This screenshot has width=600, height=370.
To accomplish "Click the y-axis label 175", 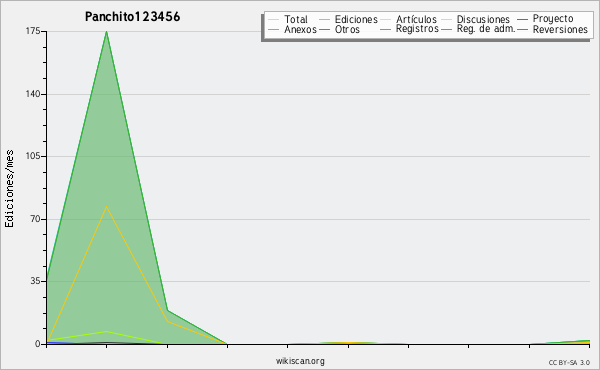I will [33, 31].
